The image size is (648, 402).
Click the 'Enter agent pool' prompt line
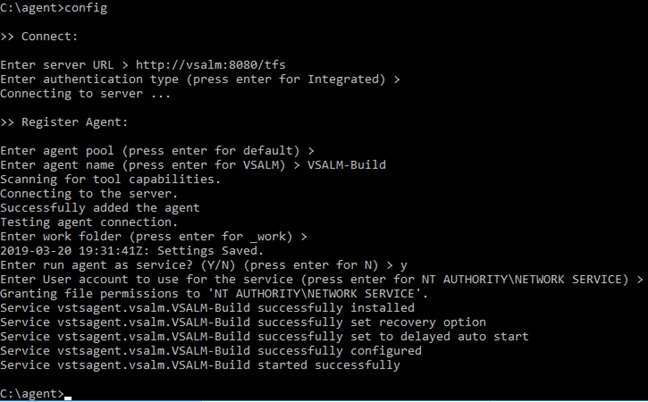[x=157, y=151]
